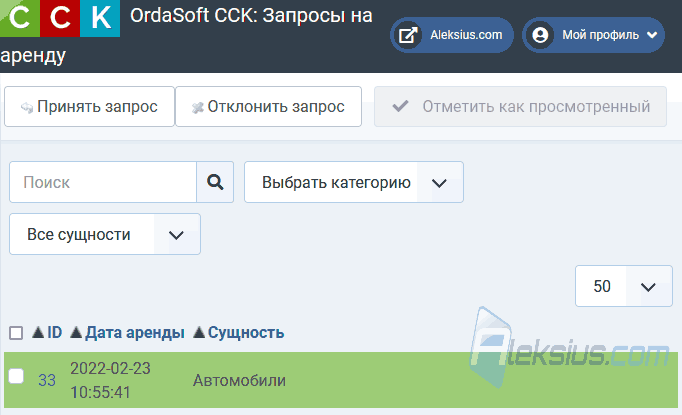682x415 pixels.
Task: Open request ID 33 link
Action: point(47,381)
